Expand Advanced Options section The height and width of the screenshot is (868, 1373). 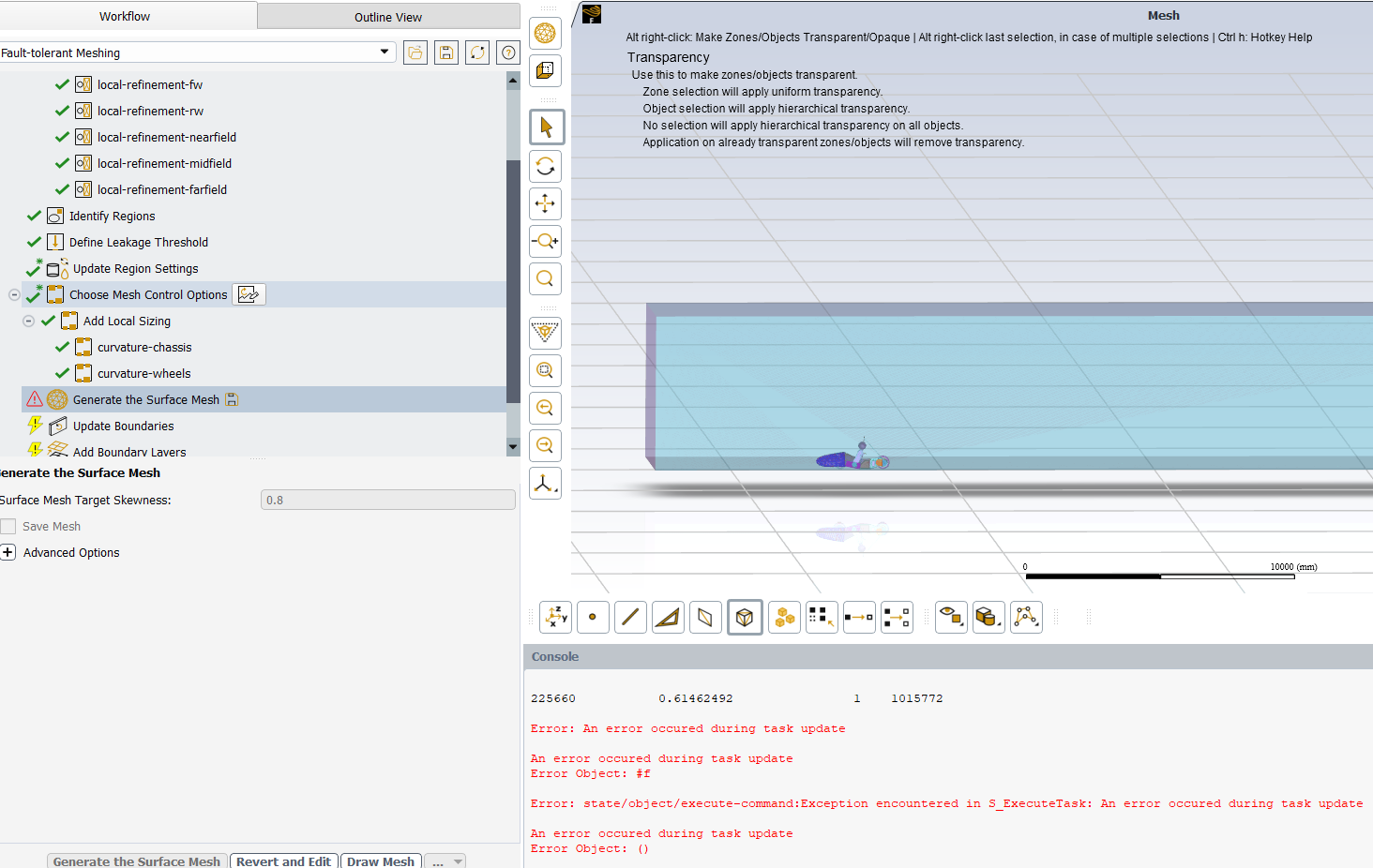coord(8,553)
